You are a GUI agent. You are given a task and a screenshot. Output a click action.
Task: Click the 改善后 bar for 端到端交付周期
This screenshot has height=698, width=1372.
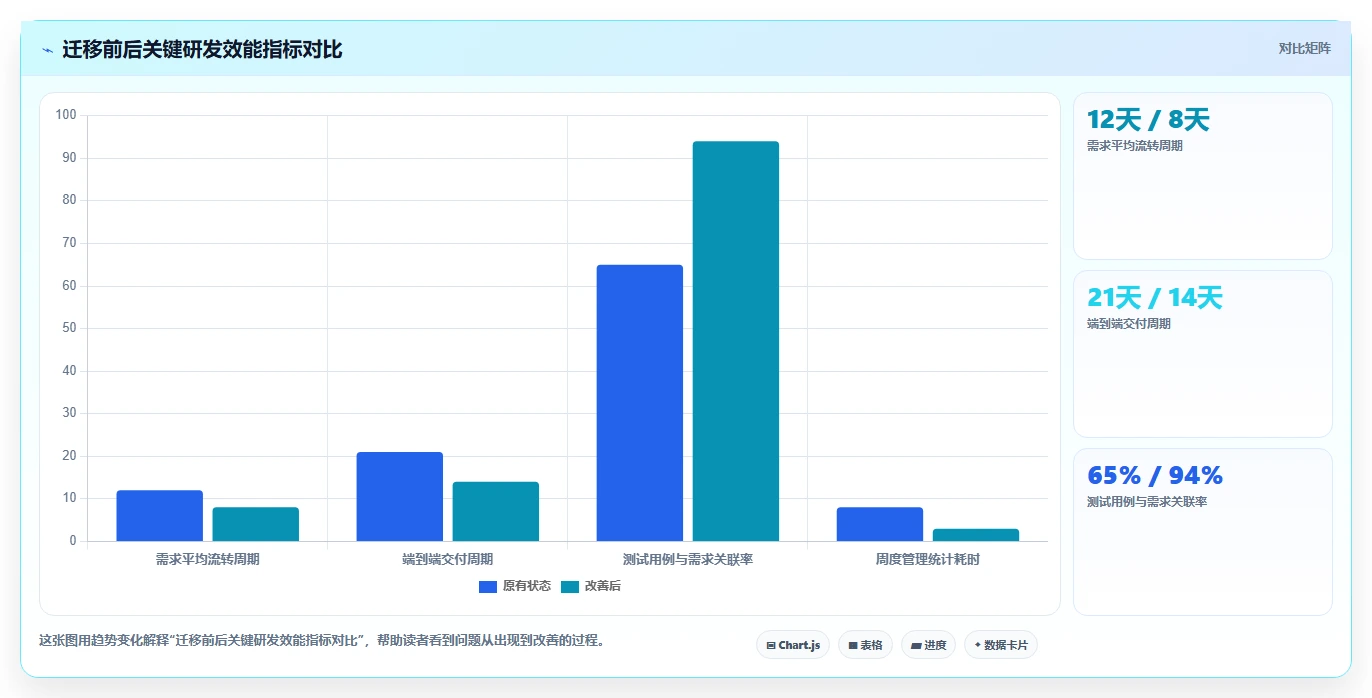point(496,512)
